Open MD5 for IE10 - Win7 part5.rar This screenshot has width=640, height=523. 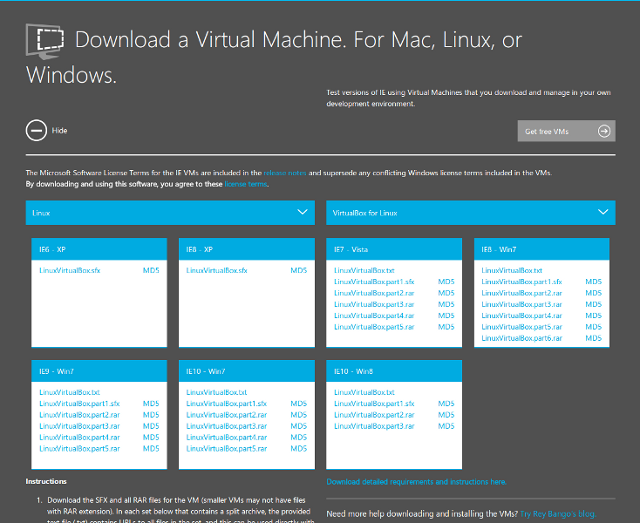(298, 449)
